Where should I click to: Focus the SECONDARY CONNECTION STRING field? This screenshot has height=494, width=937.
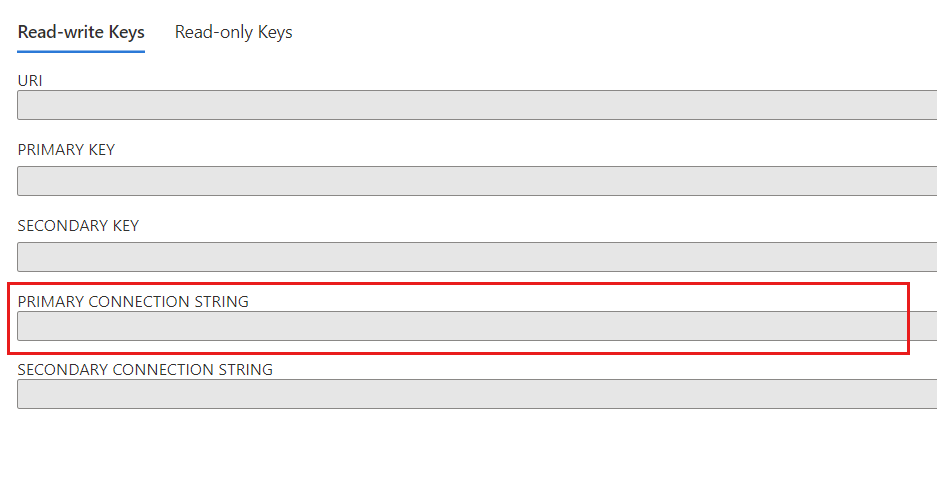point(477,394)
